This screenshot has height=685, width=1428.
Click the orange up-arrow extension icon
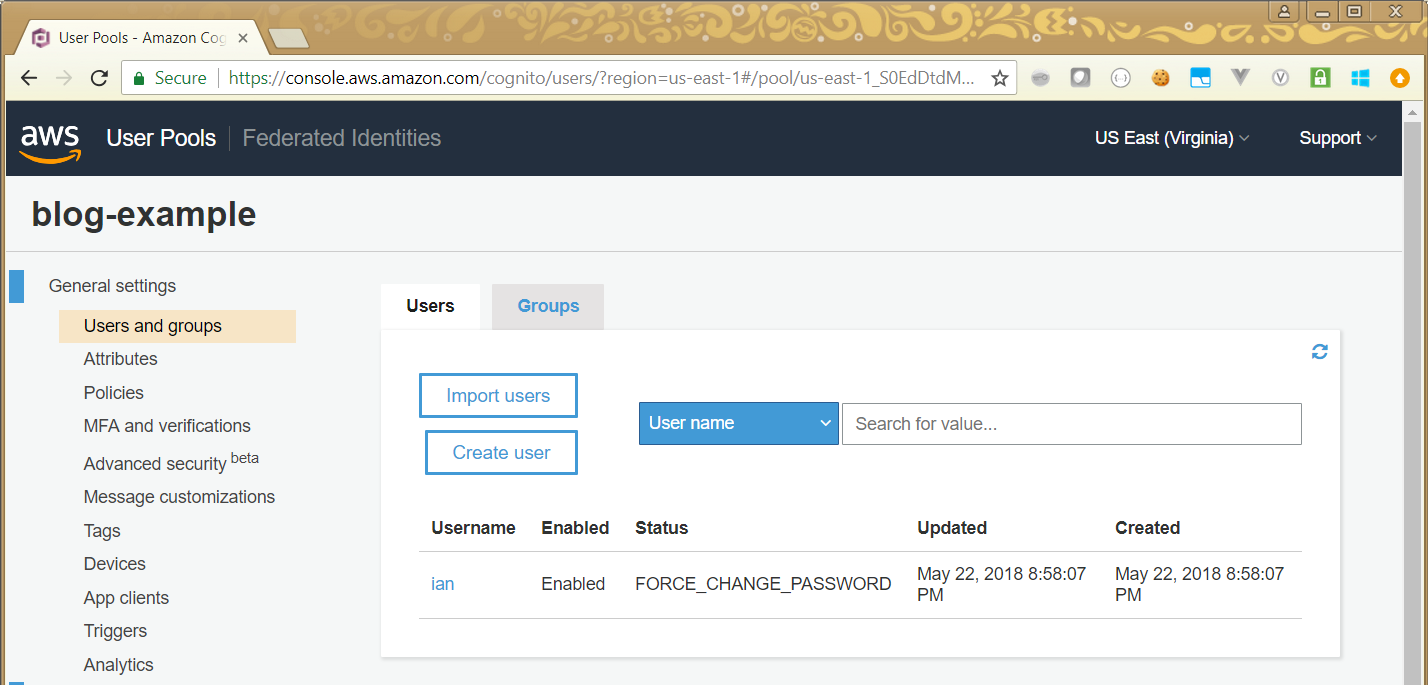pyautogui.click(x=1400, y=78)
